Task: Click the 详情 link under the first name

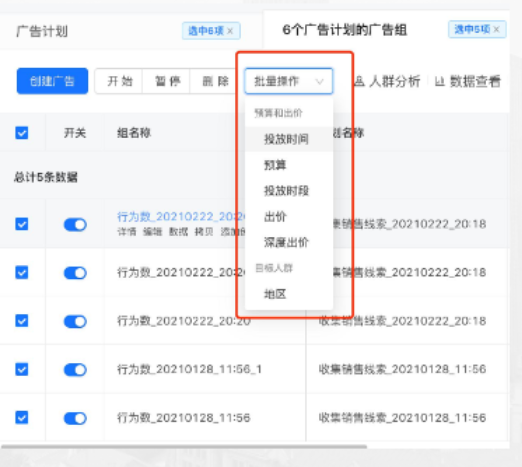Action: point(127,231)
